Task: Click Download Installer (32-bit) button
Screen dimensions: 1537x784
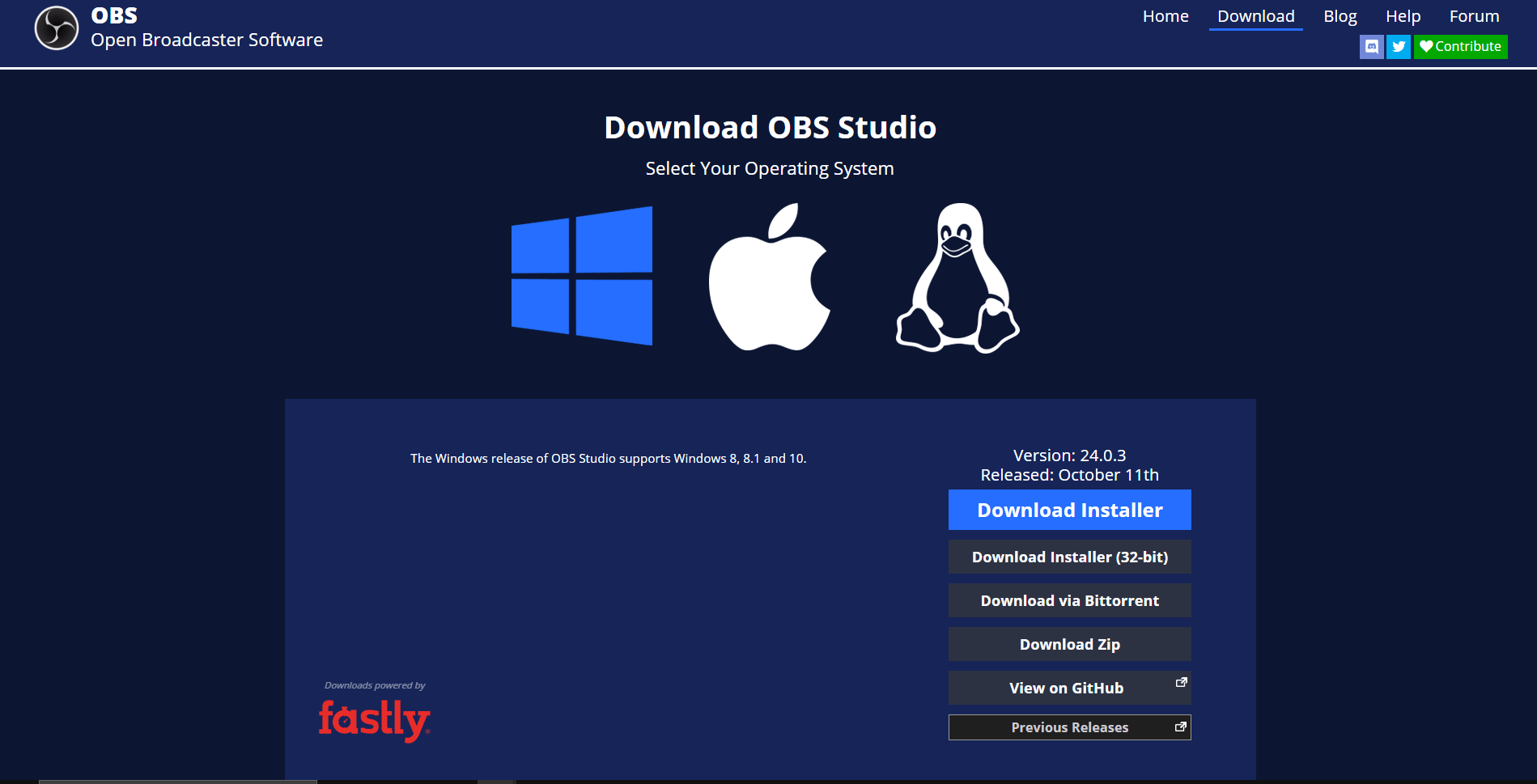Action: 1070,557
